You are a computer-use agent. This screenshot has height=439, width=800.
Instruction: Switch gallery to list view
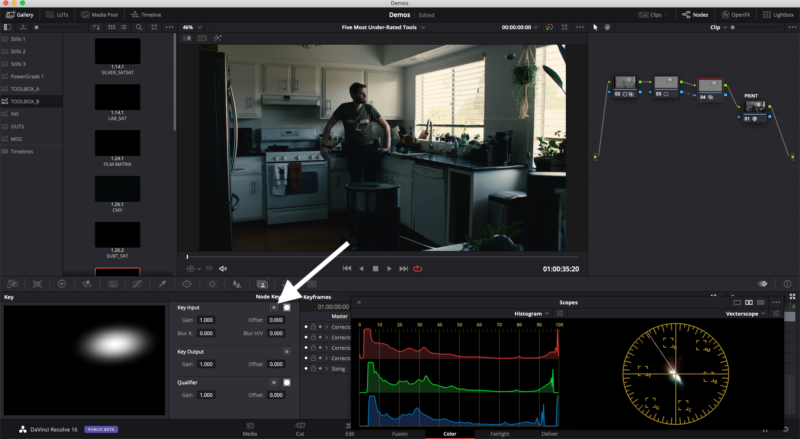(x=123, y=27)
